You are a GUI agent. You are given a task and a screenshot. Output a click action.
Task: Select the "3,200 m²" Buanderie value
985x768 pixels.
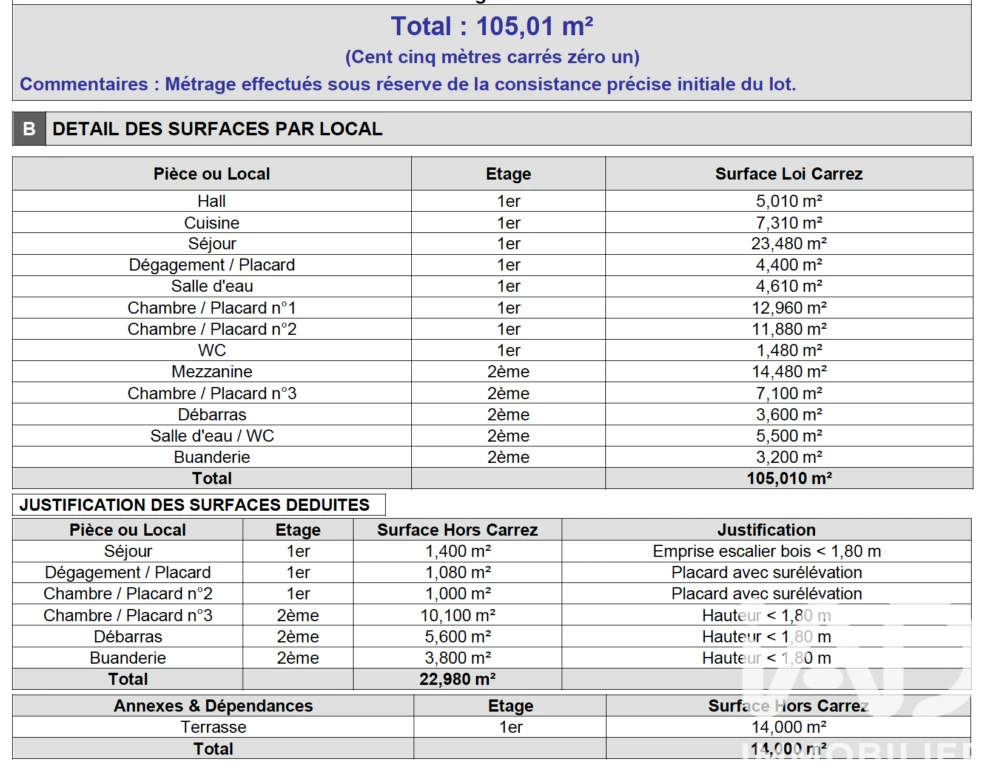(789, 457)
